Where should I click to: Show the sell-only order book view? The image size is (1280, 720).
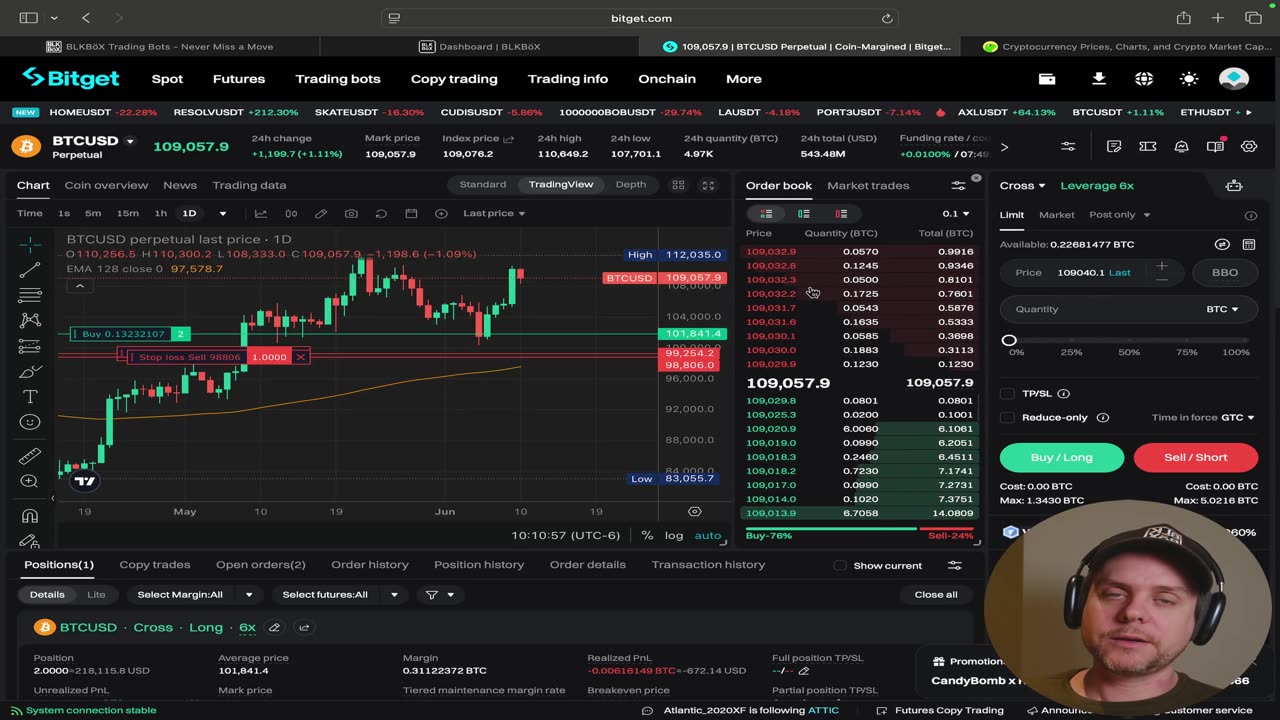click(x=841, y=213)
